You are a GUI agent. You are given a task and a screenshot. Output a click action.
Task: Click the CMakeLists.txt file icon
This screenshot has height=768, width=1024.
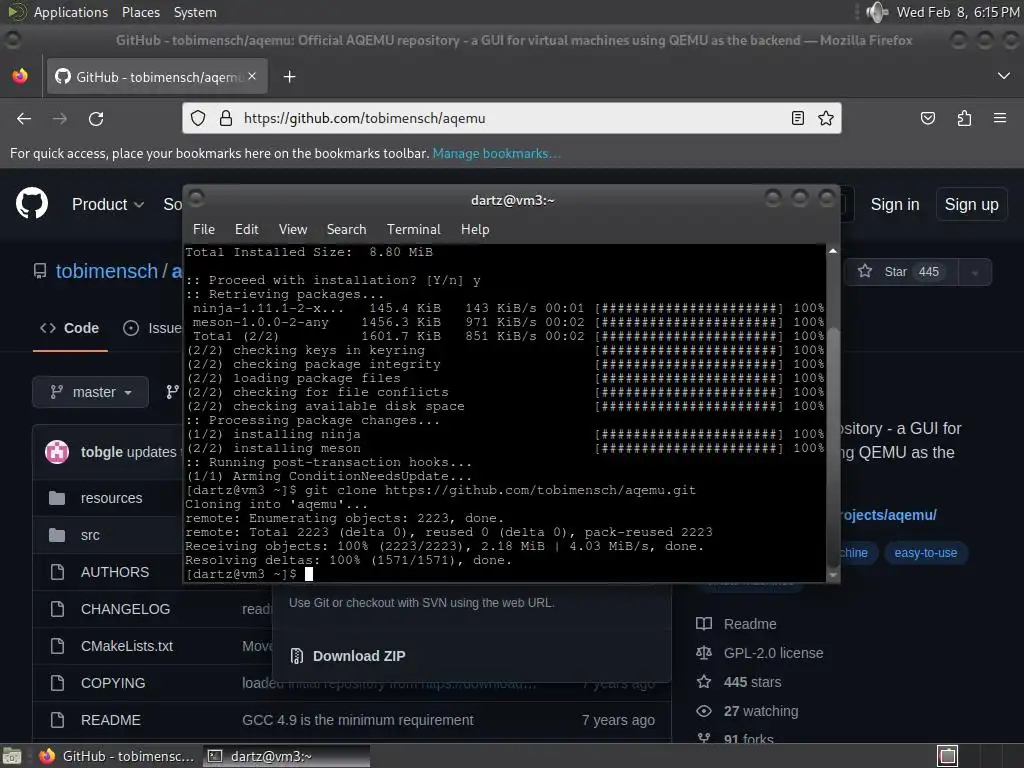click(57, 646)
